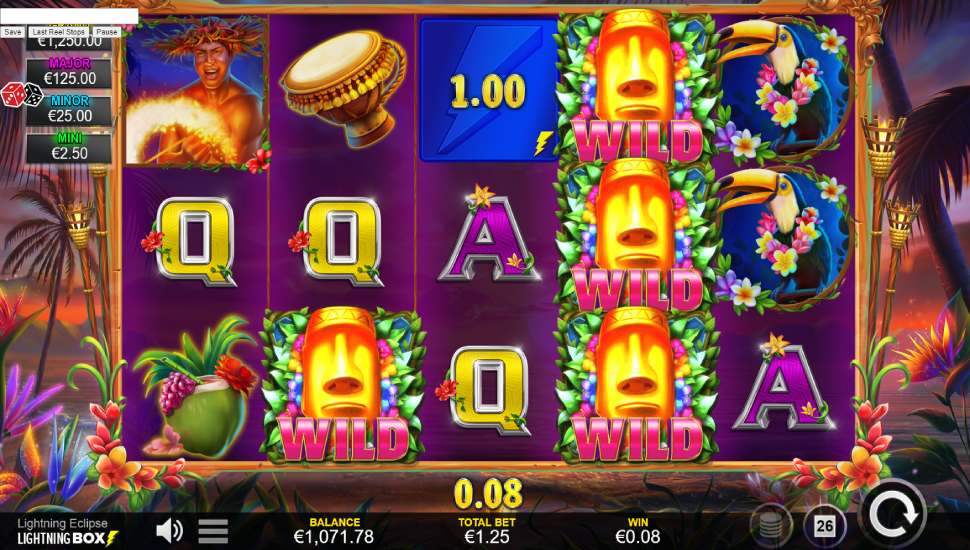Click the coconut cocktail symbol
The image size is (970, 550).
(x=195, y=387)
